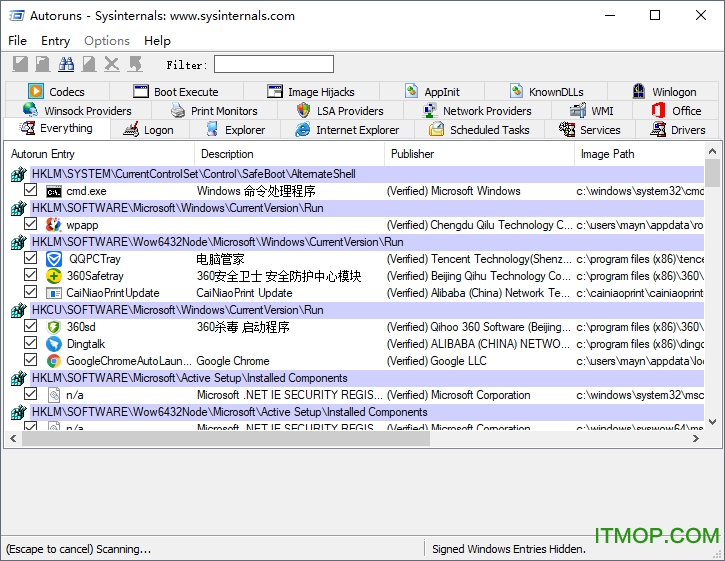Open the File menu
Viewport: 725px width, 561px height.
(x=18, y=41)
